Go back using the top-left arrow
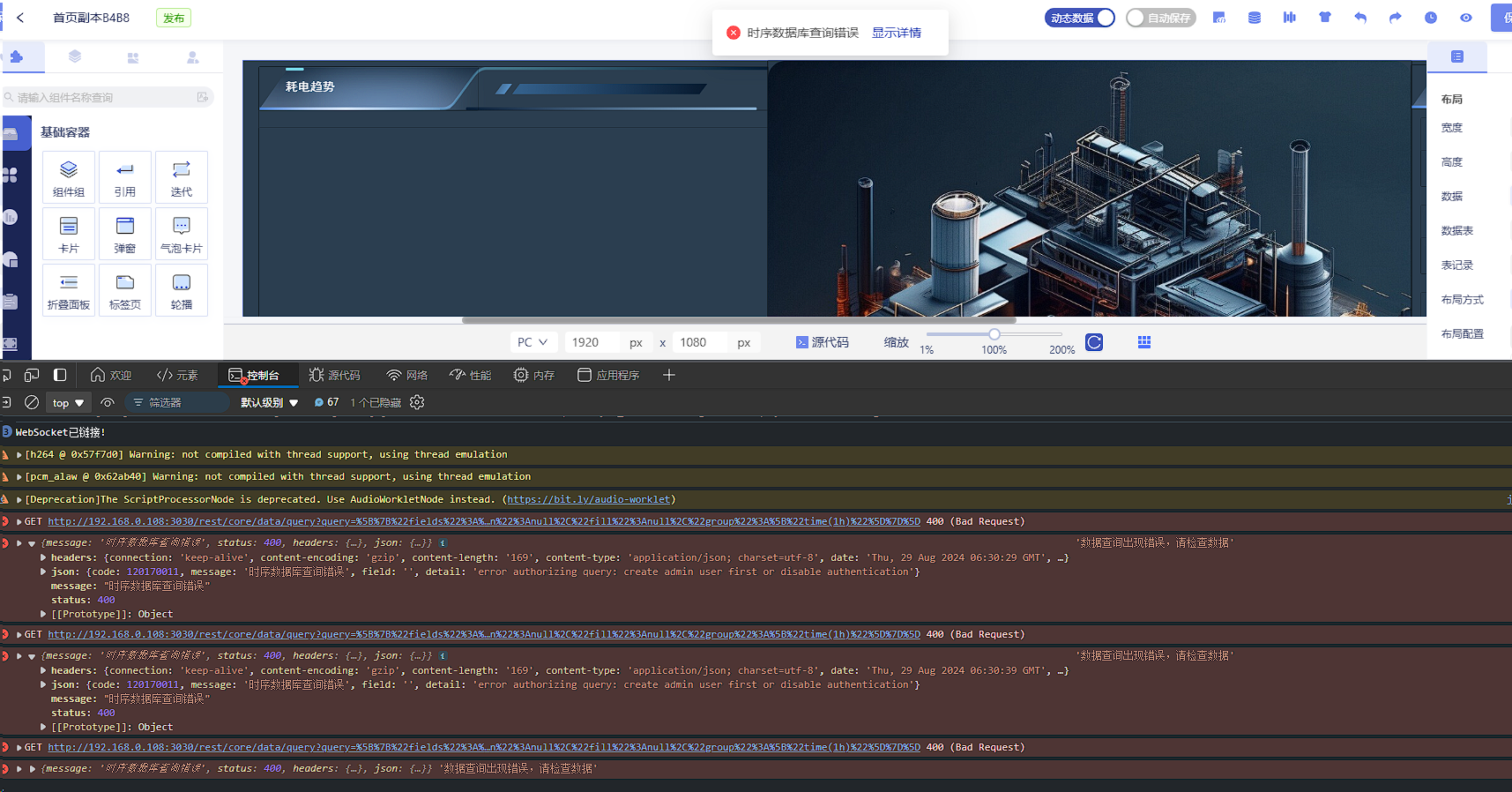This screenshot has width=1512, height=792. (x=20, y=18)
